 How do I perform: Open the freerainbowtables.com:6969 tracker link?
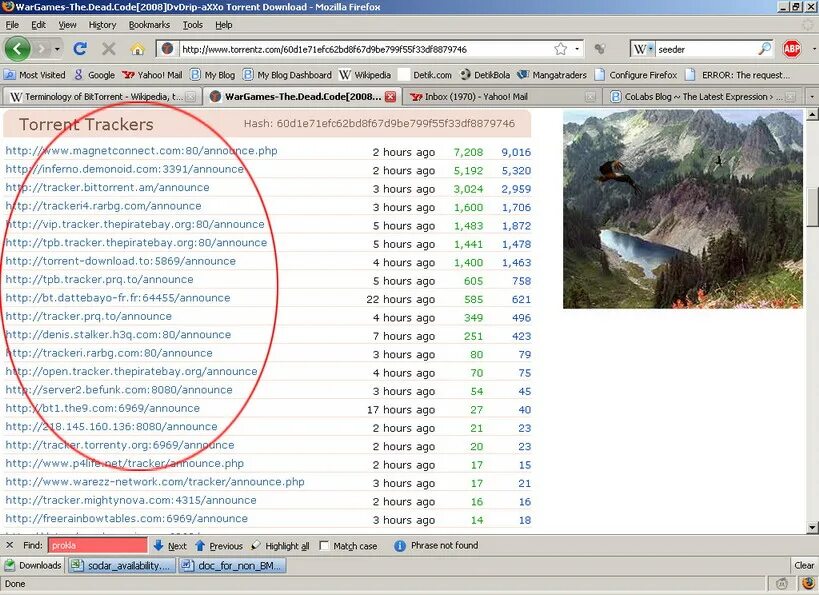coord(126,519)
